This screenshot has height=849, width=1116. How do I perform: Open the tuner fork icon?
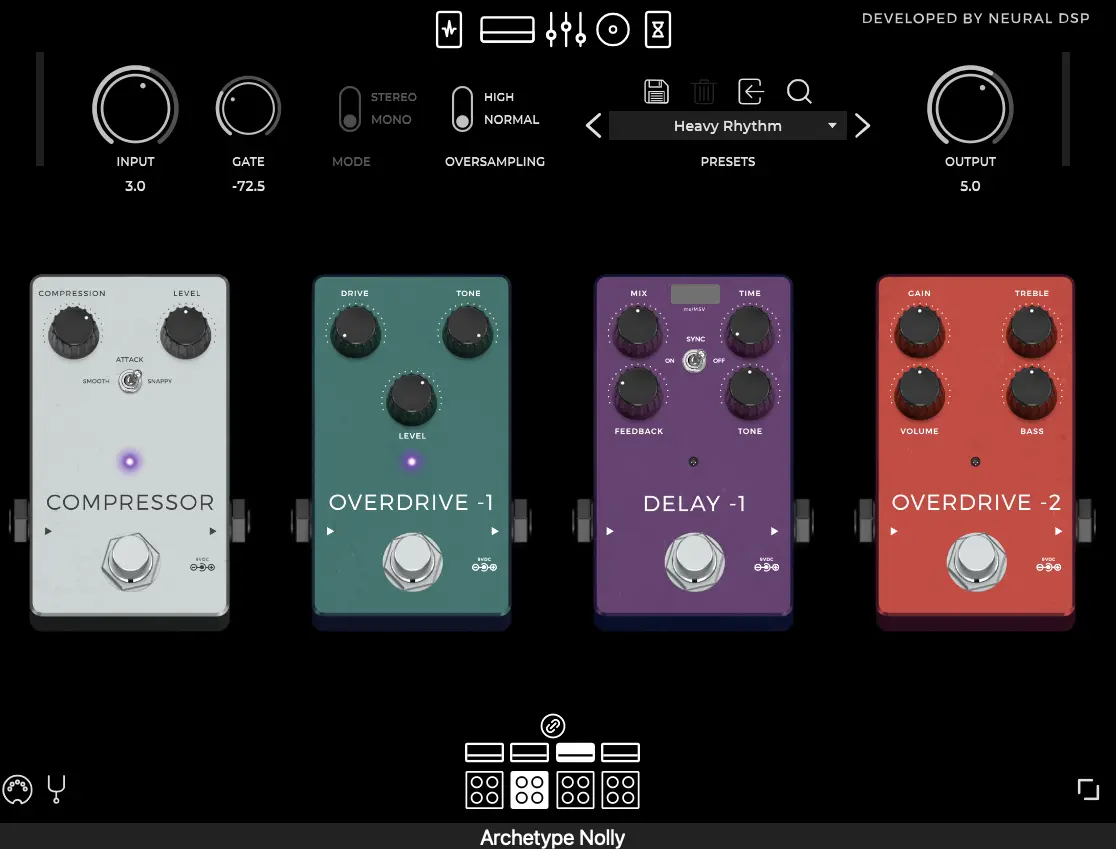click(x=56, y=790)
